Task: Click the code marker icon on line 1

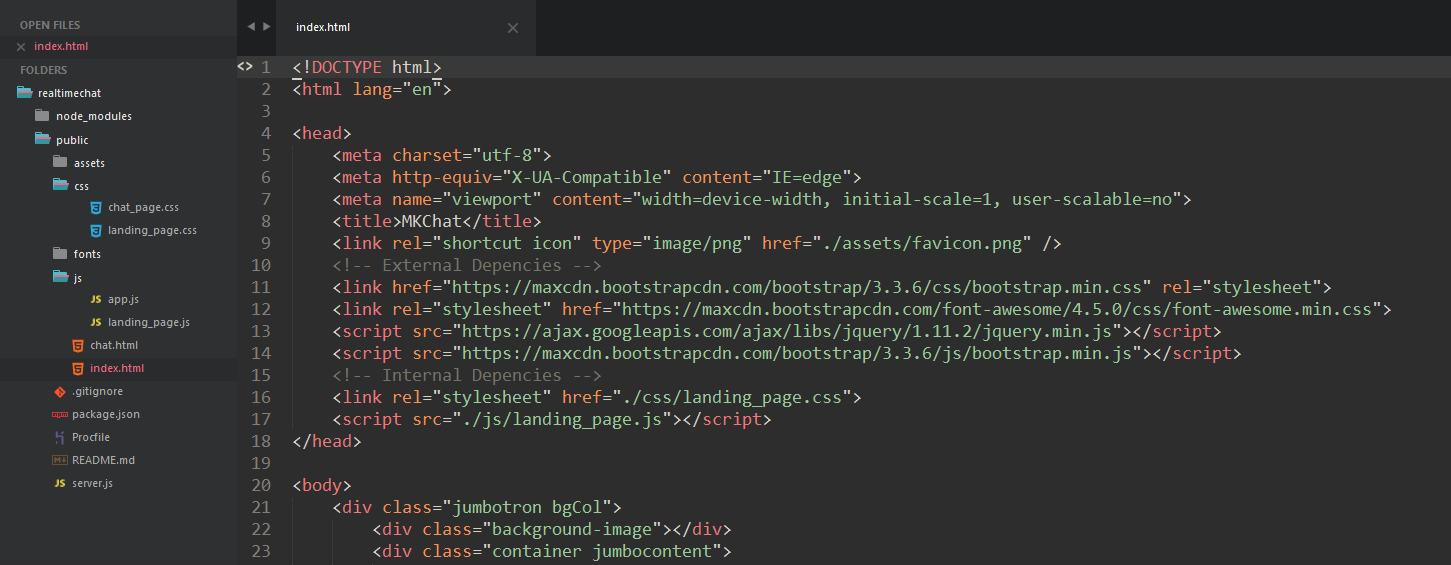Action: point(245,67)
